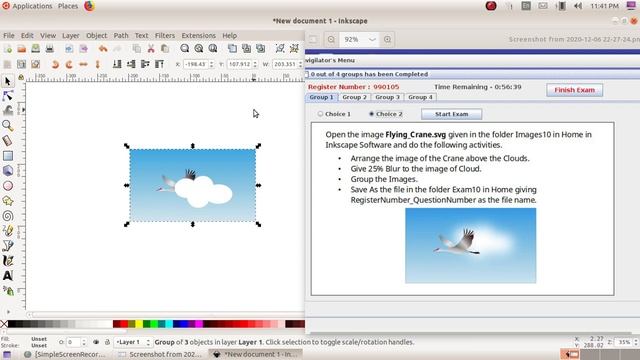Open the Extensions menu

tap(199, 36)
